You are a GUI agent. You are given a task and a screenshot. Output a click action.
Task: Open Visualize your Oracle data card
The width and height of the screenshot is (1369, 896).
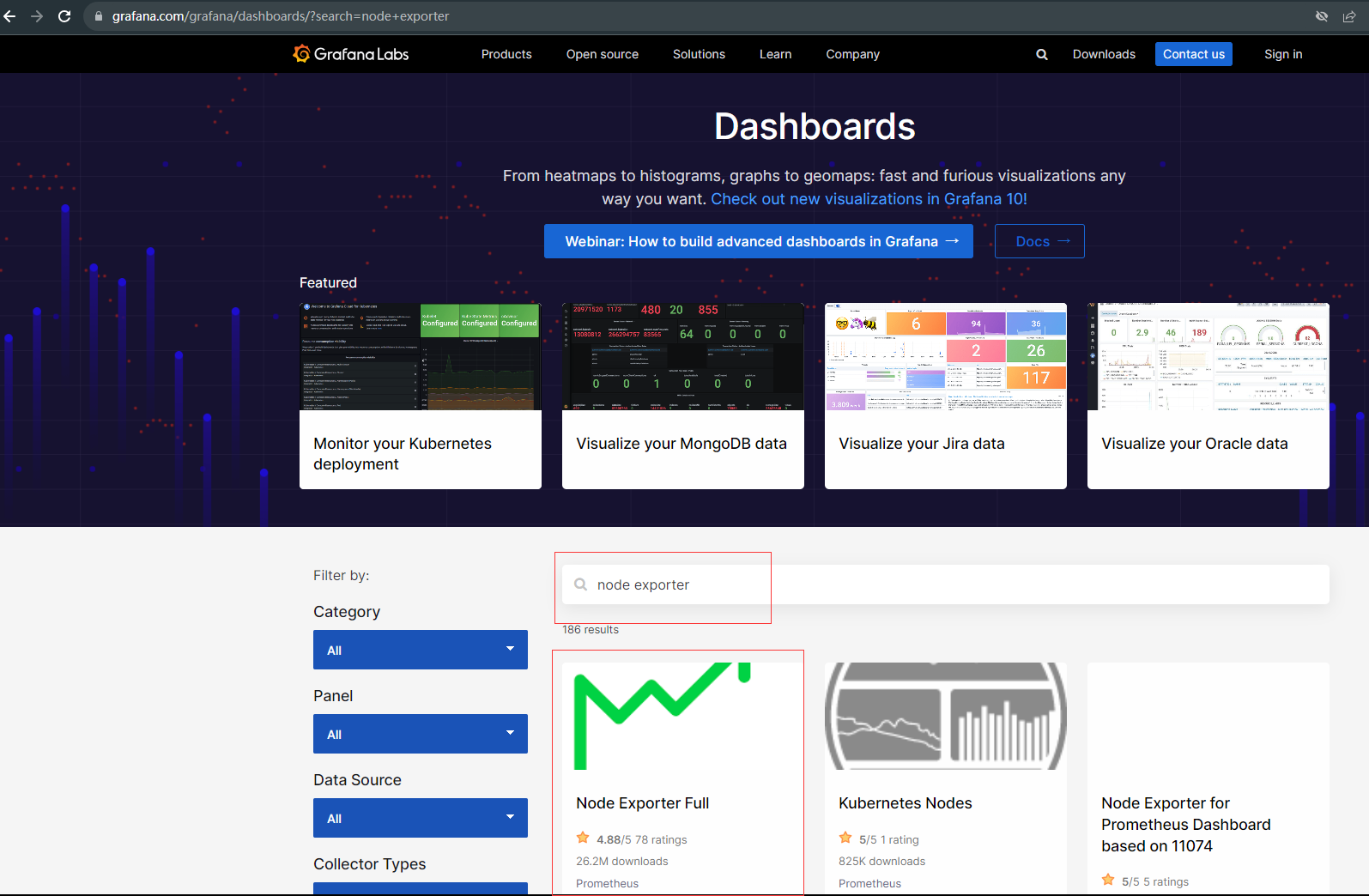tap(1208, 396)
